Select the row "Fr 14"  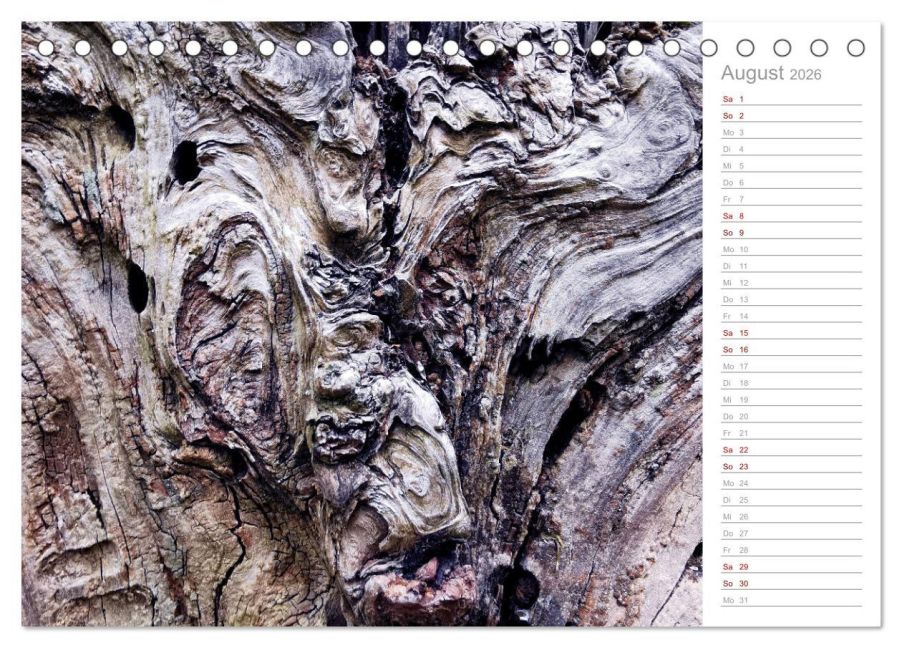click(x=792, y=316)
